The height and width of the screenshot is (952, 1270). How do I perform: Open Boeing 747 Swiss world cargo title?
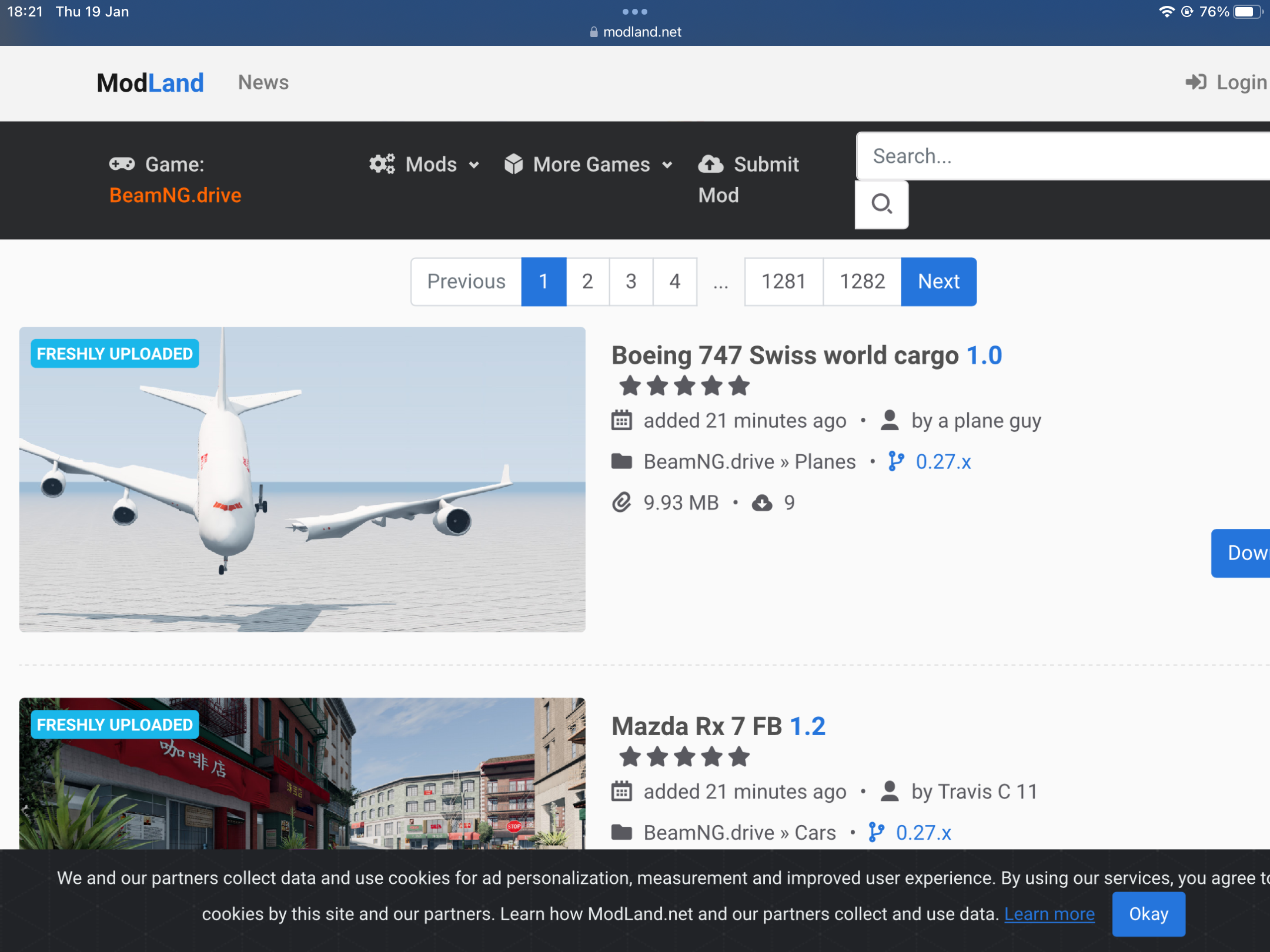(785, 356)
